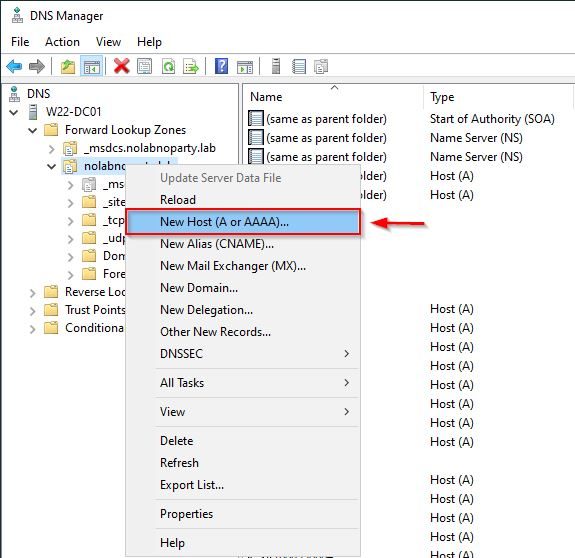The width and height of the screenshot is (575, 558).
Task: Open the View submenu in context menu
Action: 243,412
